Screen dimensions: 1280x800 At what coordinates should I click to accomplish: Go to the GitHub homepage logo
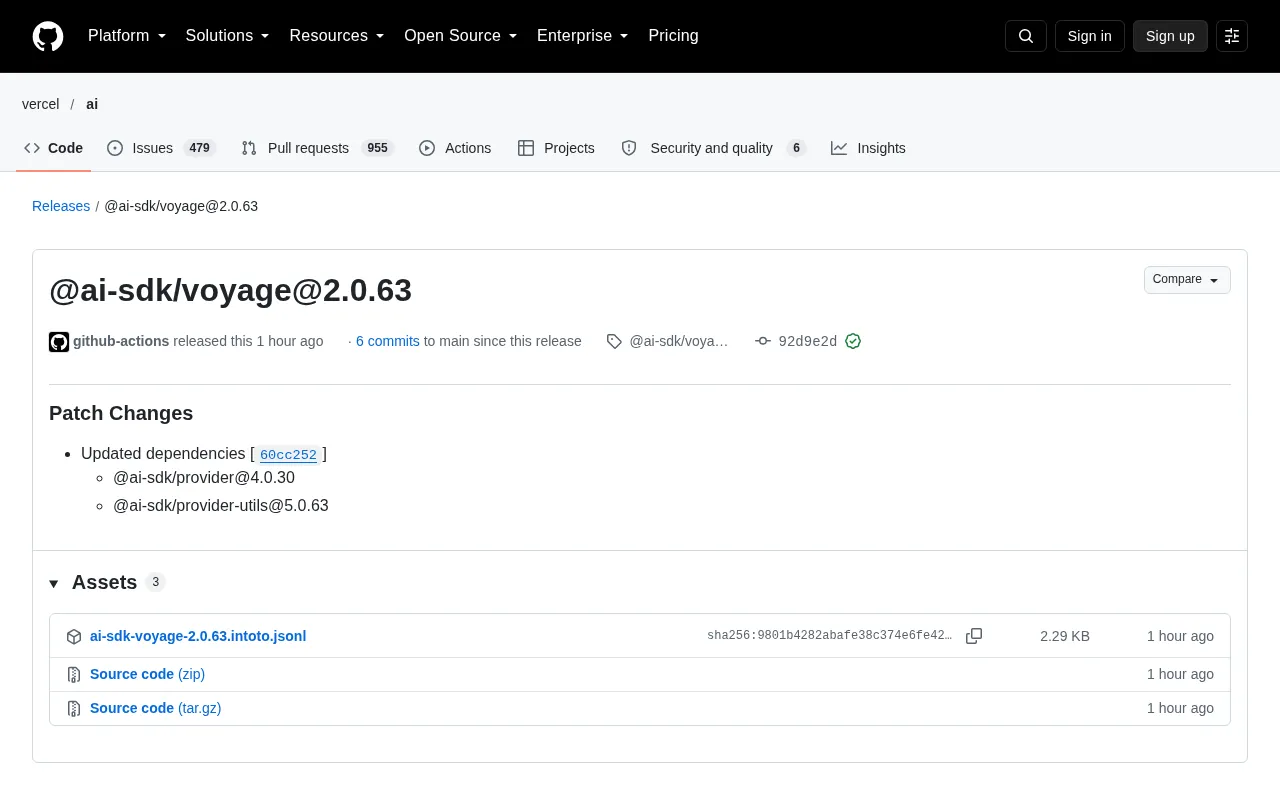[48, 36]
